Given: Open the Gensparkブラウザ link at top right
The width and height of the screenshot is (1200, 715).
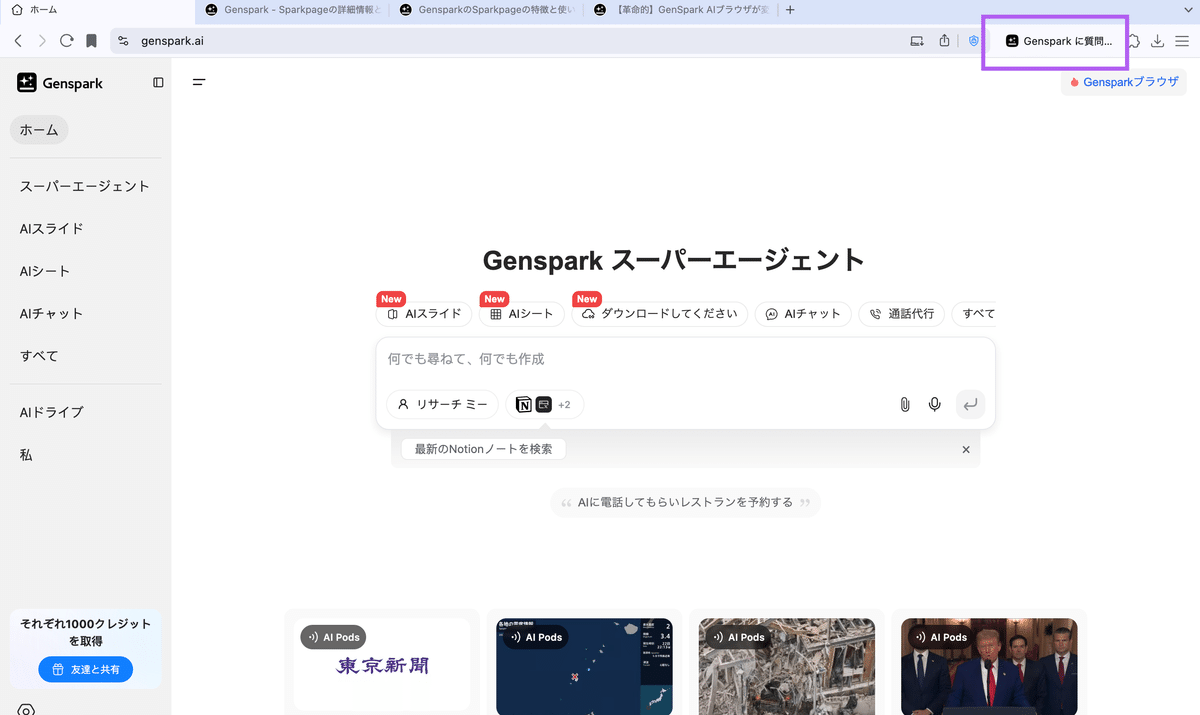Looking at the screenshot, I should point(1123,82).
